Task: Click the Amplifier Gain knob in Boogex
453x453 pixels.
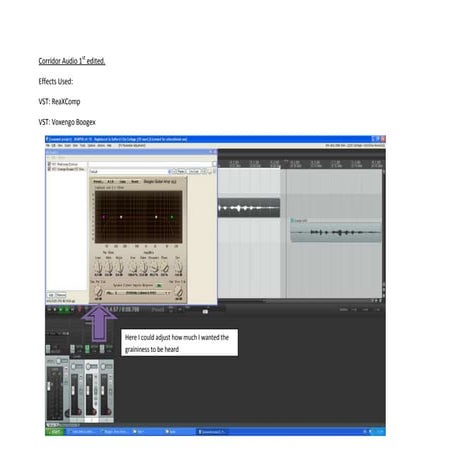Action: pos(144,267)
